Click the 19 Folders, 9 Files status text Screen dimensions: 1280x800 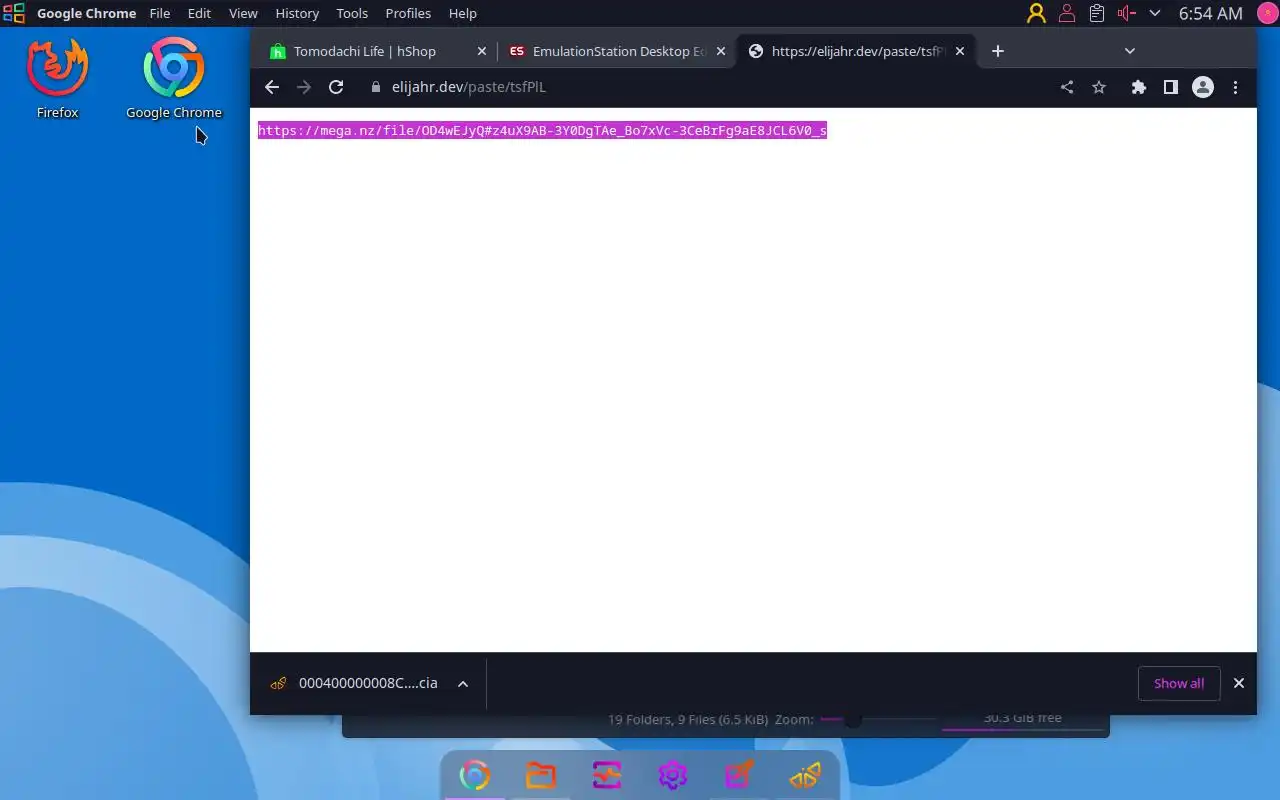tap(688, 719)
